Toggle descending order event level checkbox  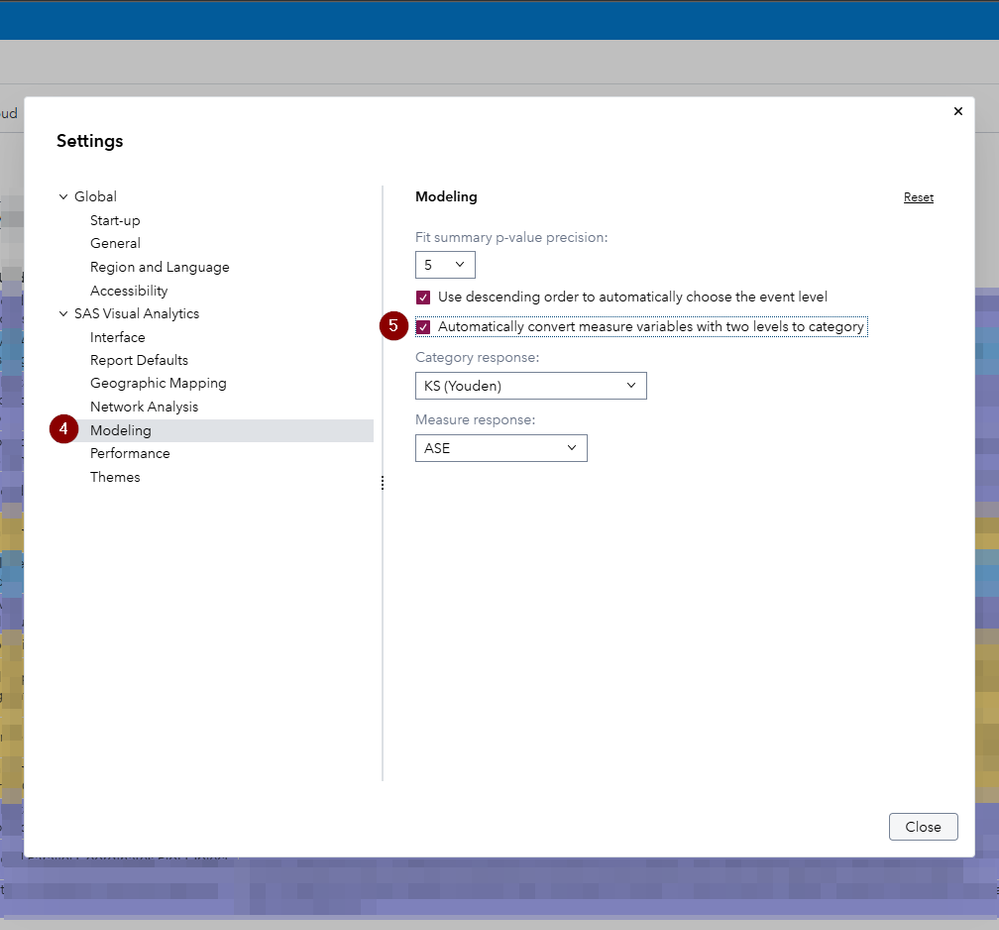[423, 297]
